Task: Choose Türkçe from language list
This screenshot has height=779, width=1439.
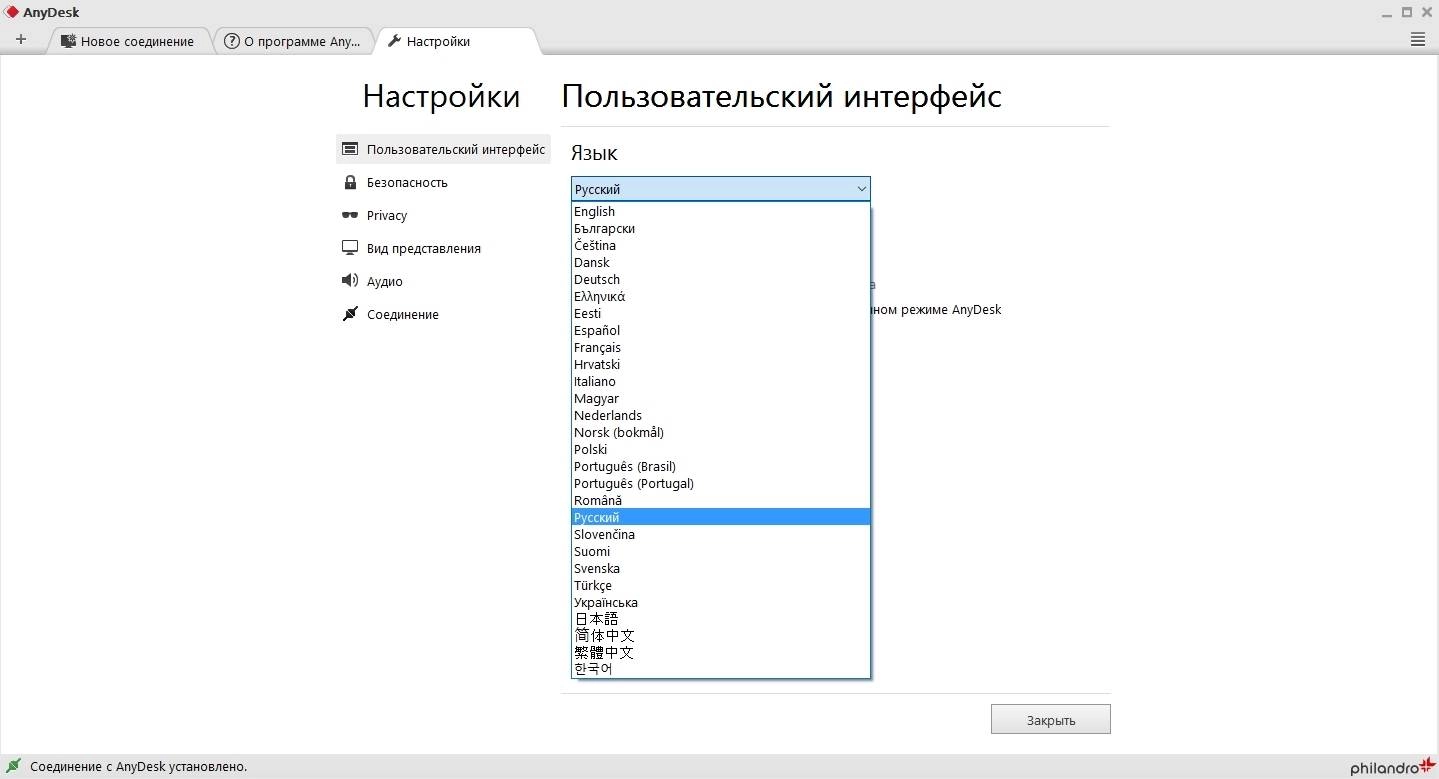Action: 721,585
